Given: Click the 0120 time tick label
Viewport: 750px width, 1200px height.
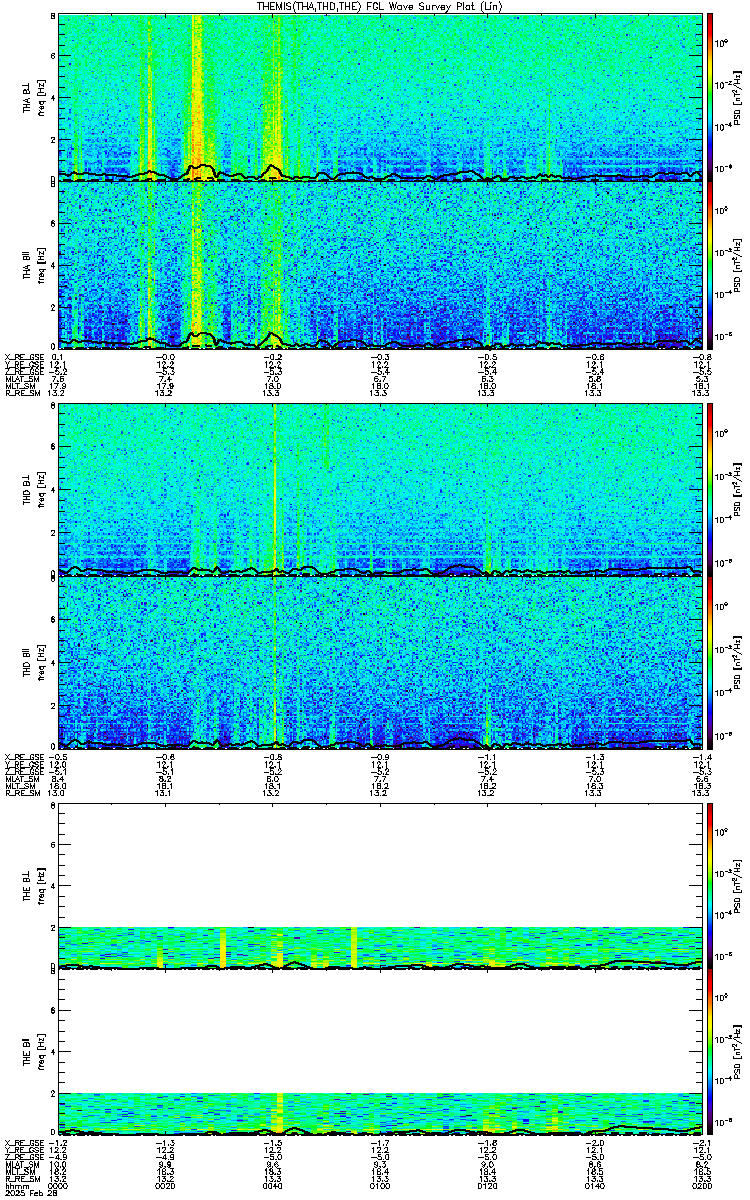Looking at the screenshot, I should coord(487,1186).
